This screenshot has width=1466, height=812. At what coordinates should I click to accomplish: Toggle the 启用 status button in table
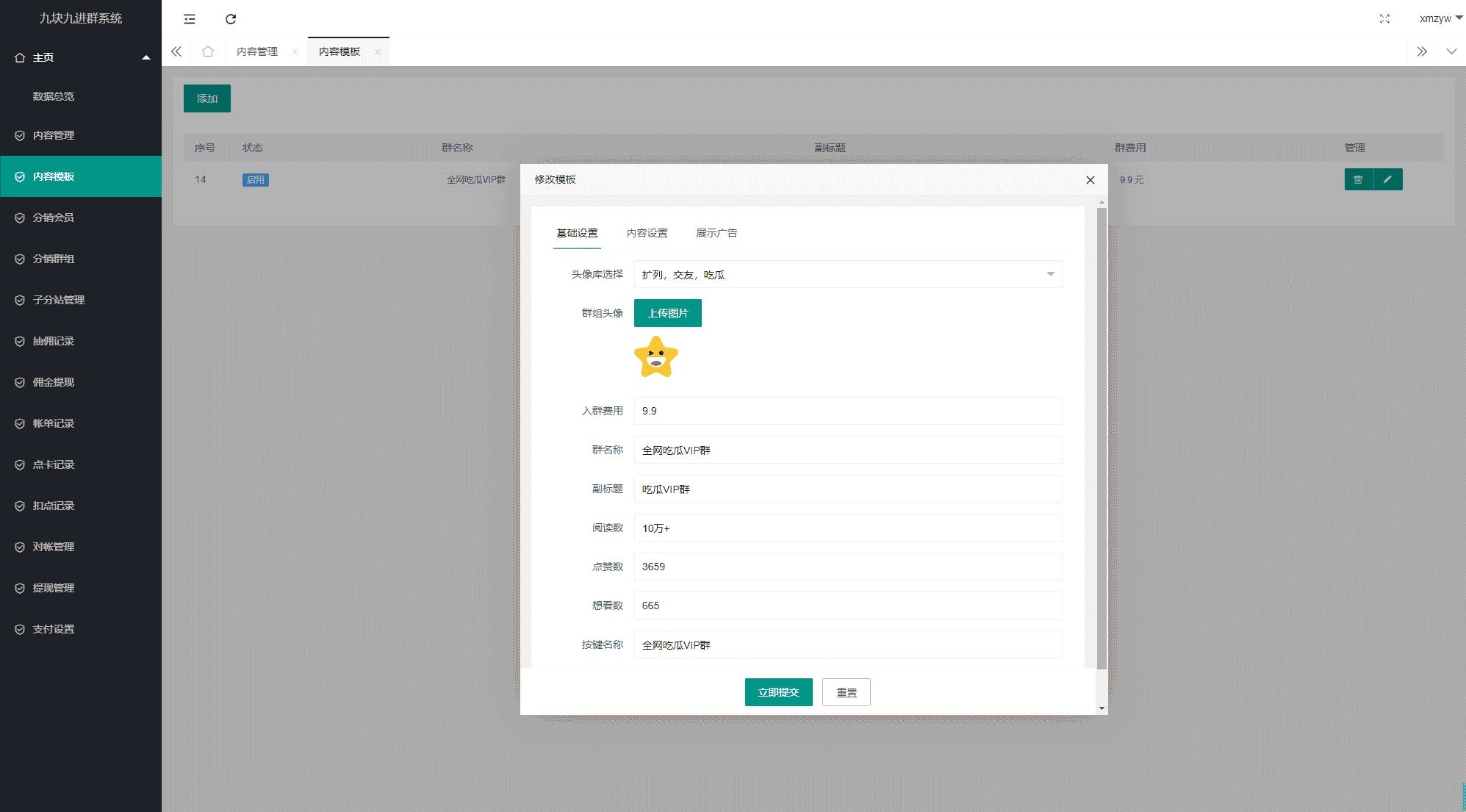[255, 179]
